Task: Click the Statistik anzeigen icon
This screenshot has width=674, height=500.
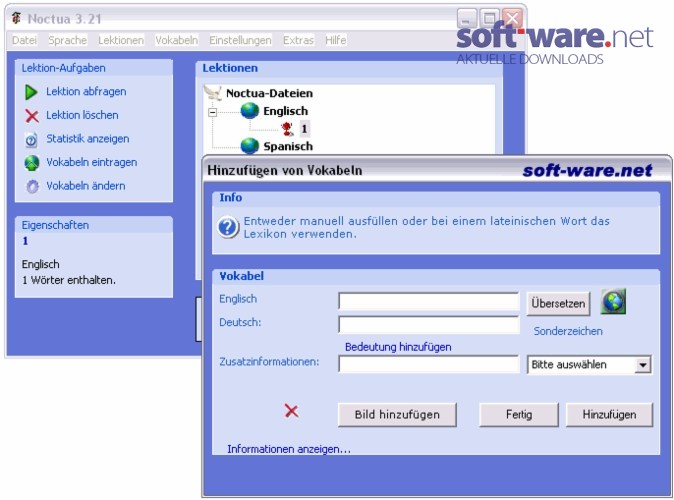Action: point(31,139)
